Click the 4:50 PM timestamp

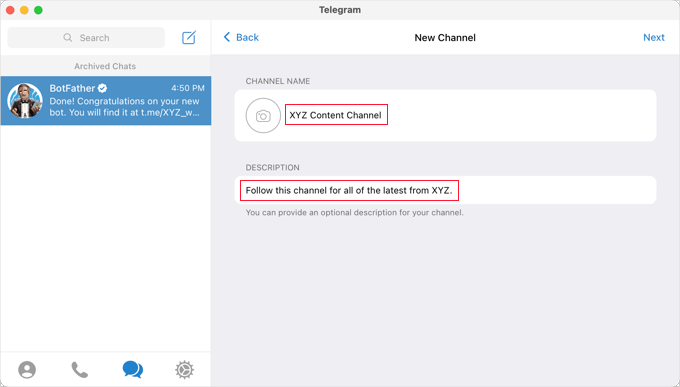188,88
